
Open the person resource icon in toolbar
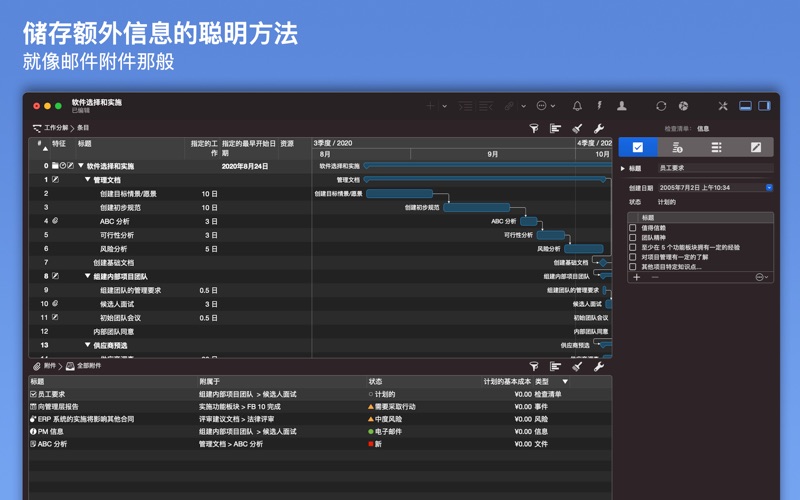(621, 106)
